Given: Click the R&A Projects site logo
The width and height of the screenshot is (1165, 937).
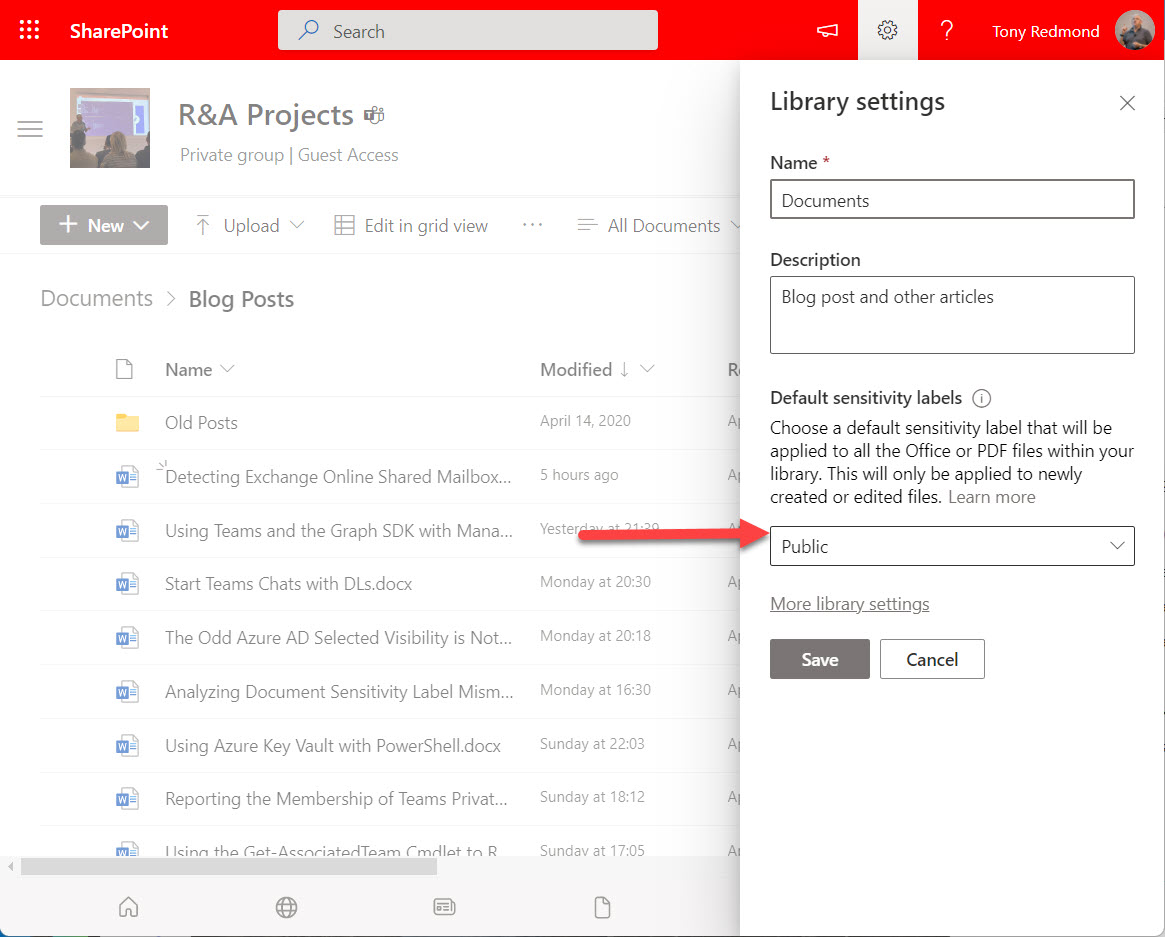Looking at the screenshot, I should [x=110, y=128].
